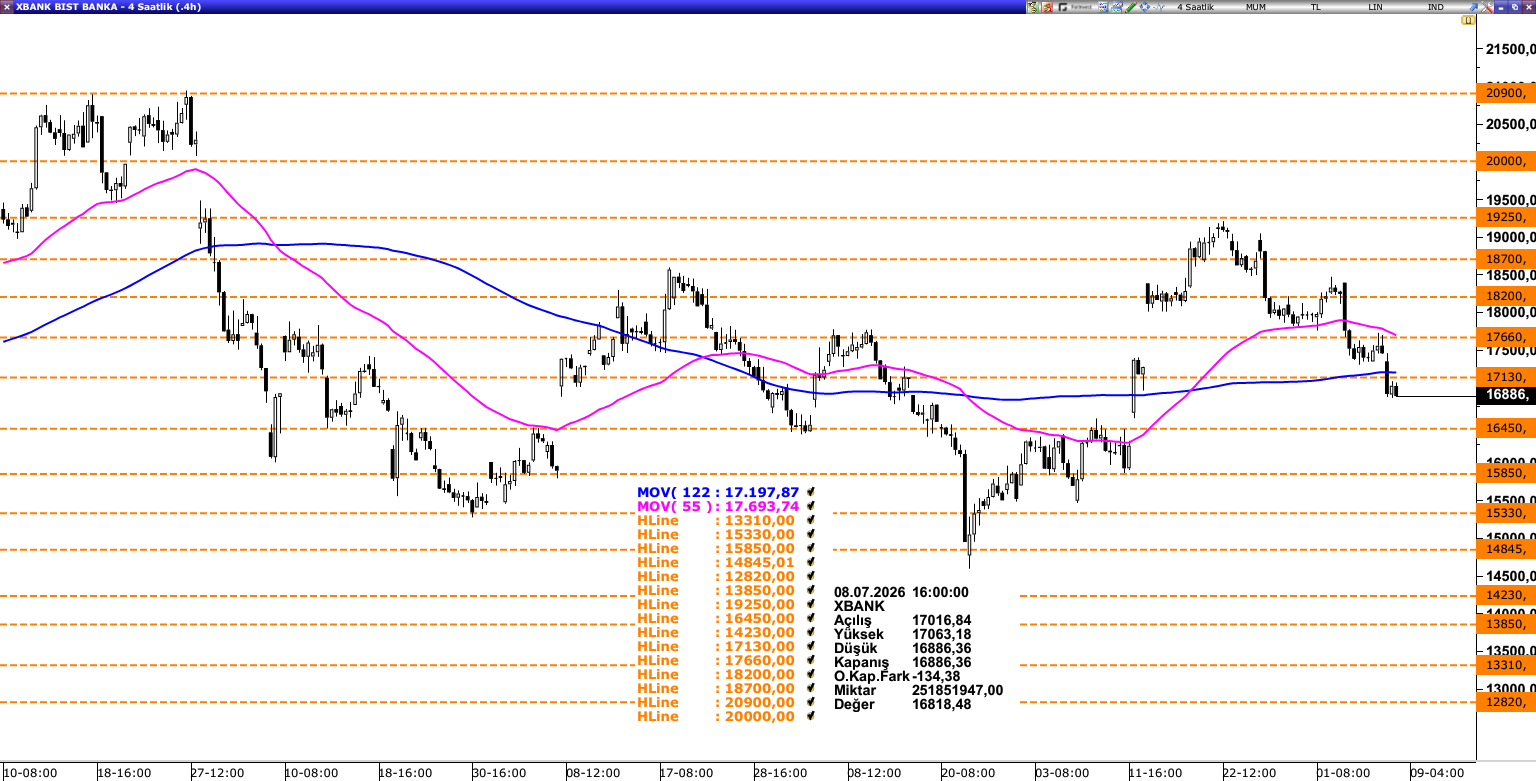Select the HLine 17660,00 legend entry
This screenshot has height=781, width=1536.
coord(716,660)
